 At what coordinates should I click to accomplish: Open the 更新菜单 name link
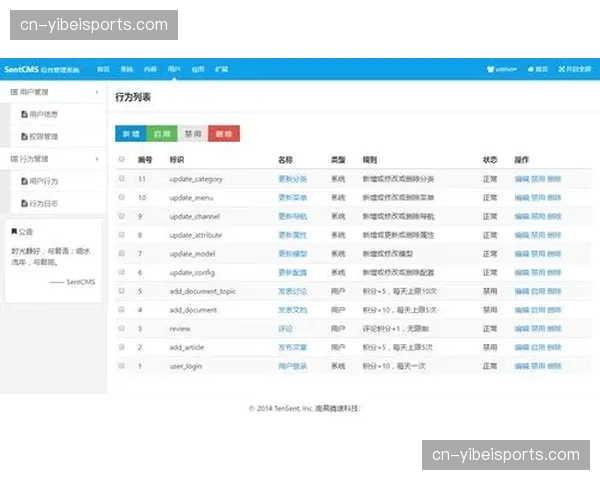(x=292, y=198)
